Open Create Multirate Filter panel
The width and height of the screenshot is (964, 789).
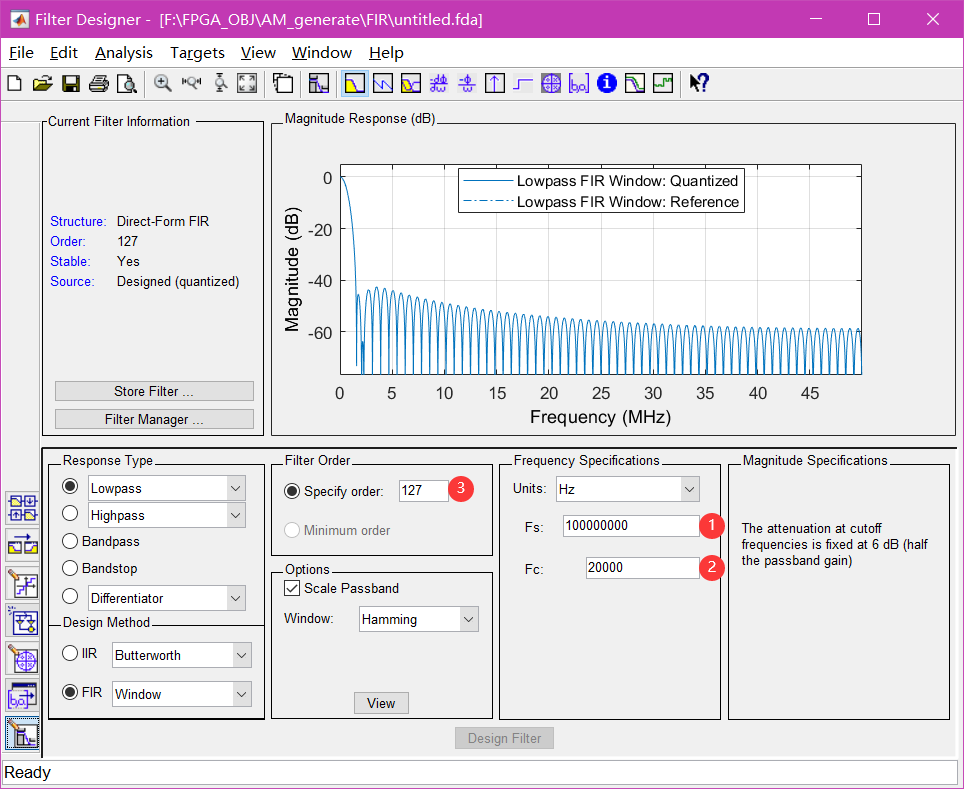pos(23,508)
